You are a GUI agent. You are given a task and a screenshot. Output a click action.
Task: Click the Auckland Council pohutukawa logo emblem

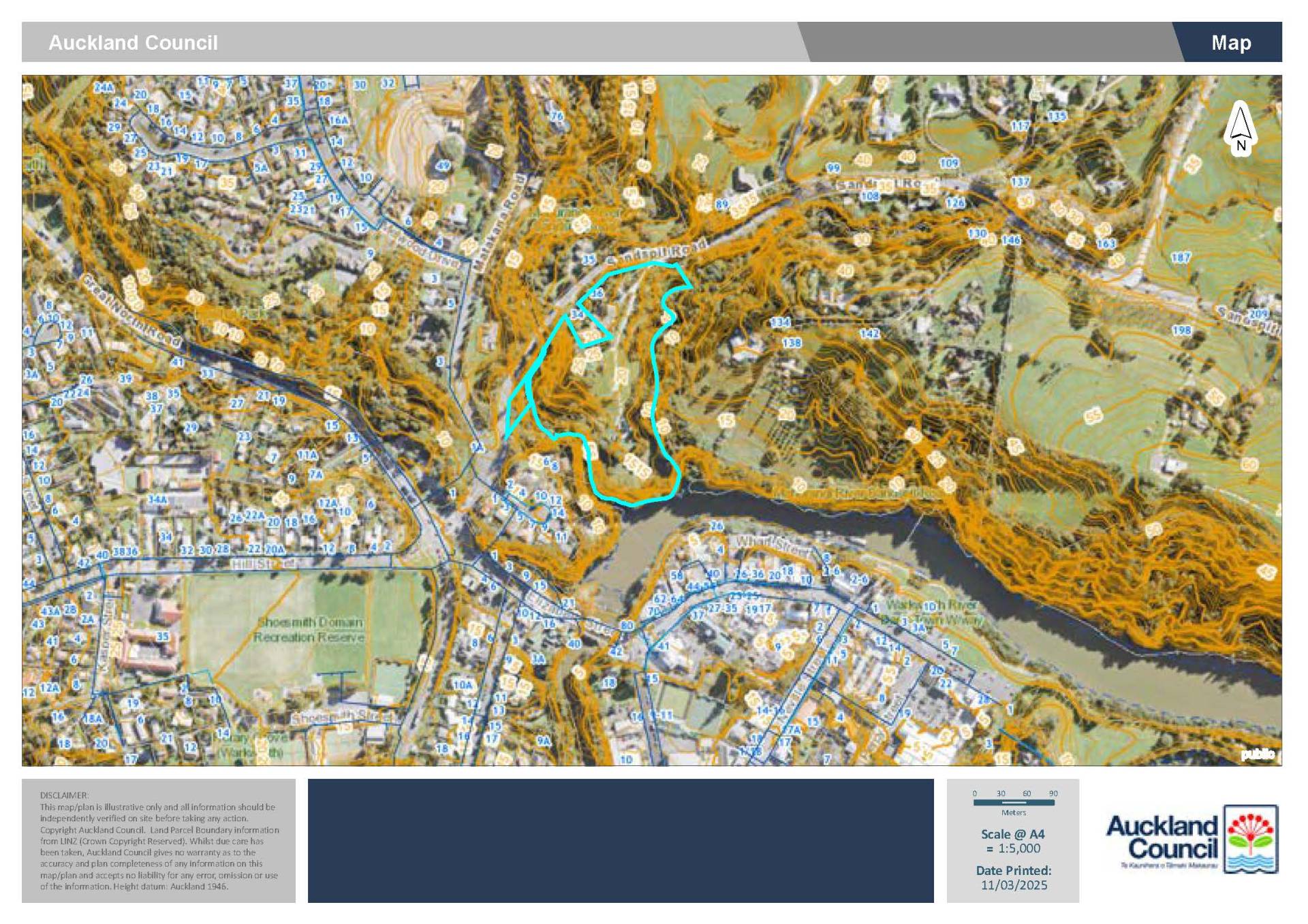click(x=1251, y=838)
